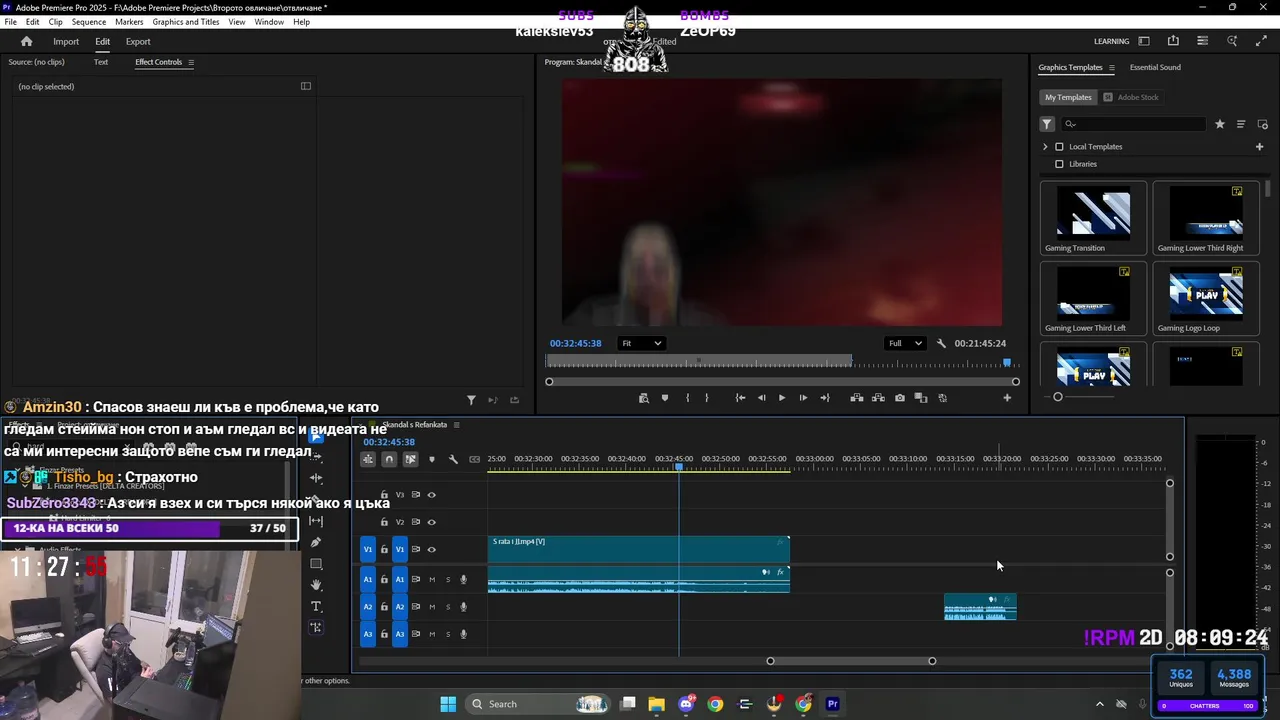Show favorites star in Graphics Templates
This screenshot has width=1280, height=720.
click(1219, 124)
